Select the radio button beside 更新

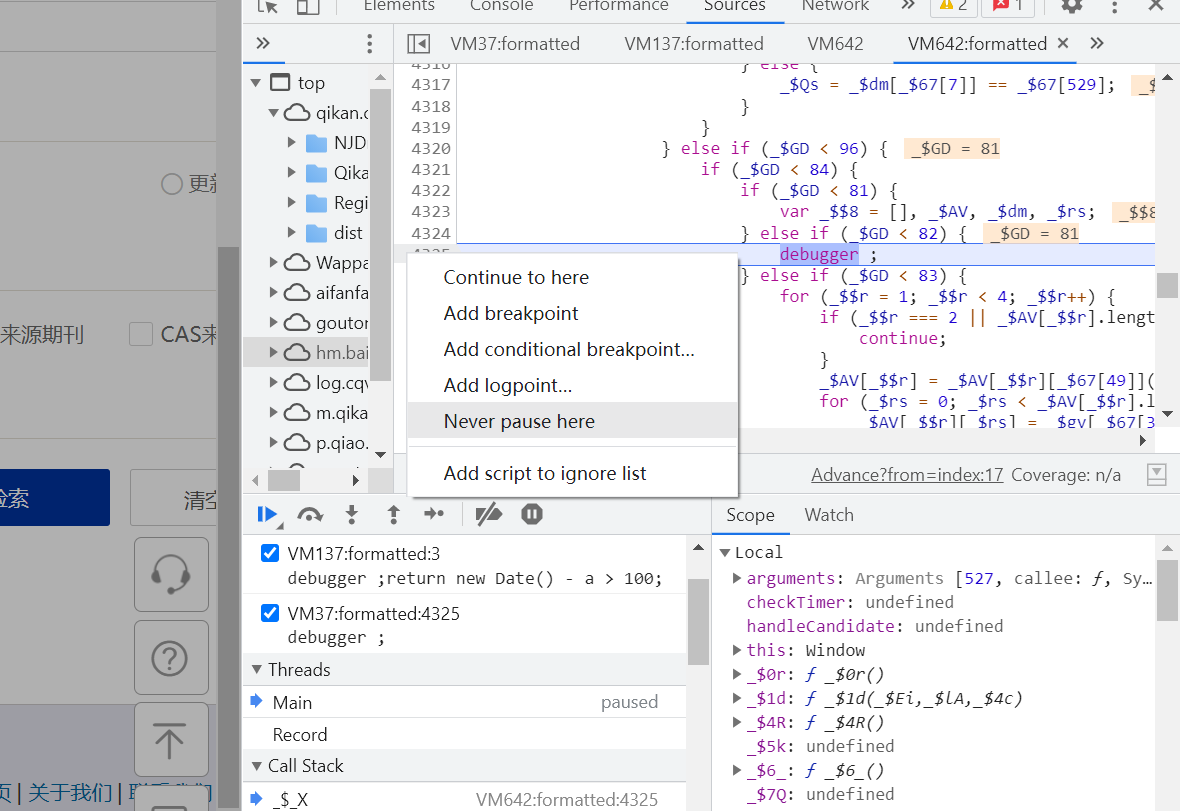(172, 184)
